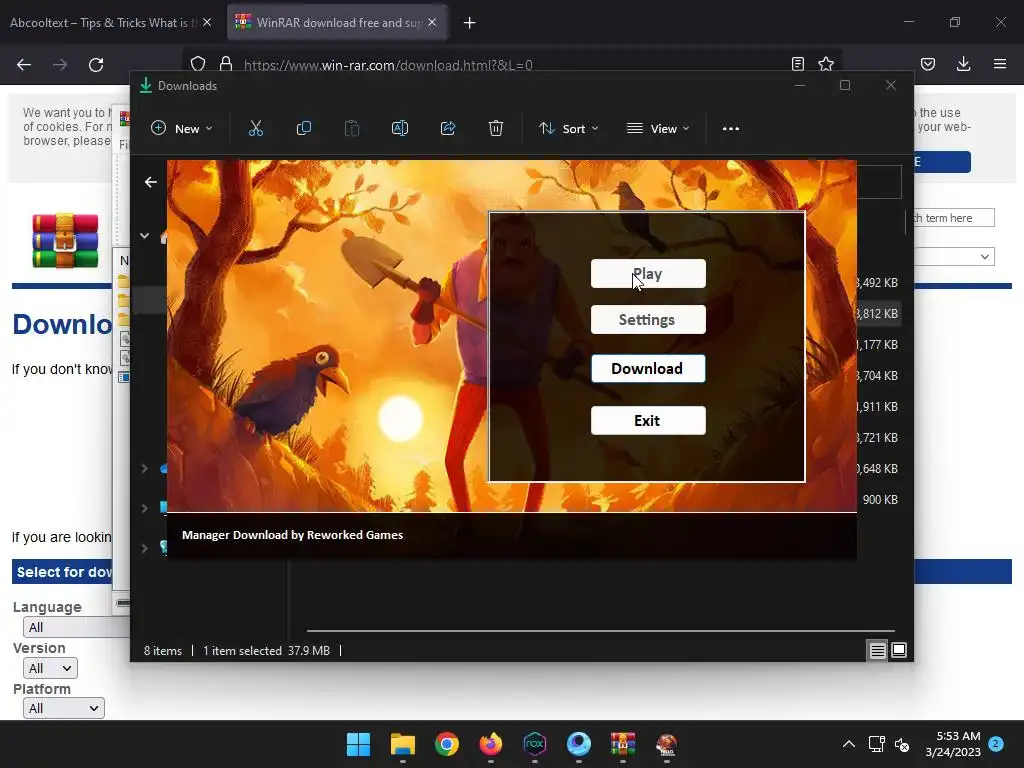Click the Share icon in Explorer toolbar

coord(448,129)
